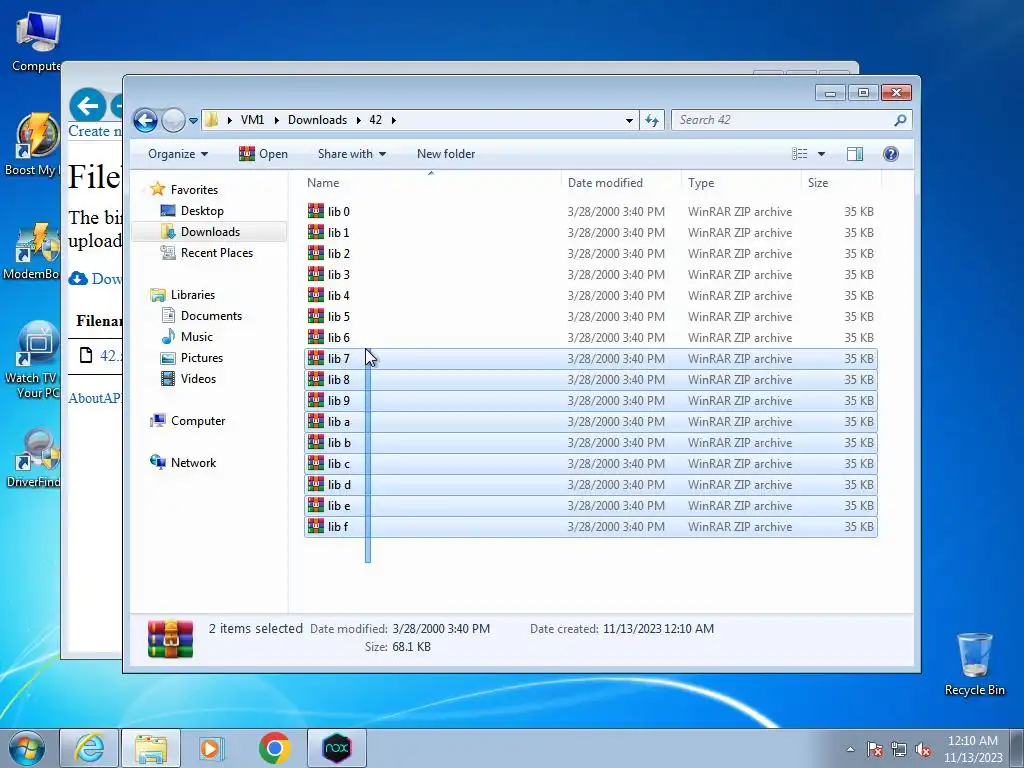Select lib 2 archive icon
Screen dimensions: 1024x768
click(x=316, y=253)
